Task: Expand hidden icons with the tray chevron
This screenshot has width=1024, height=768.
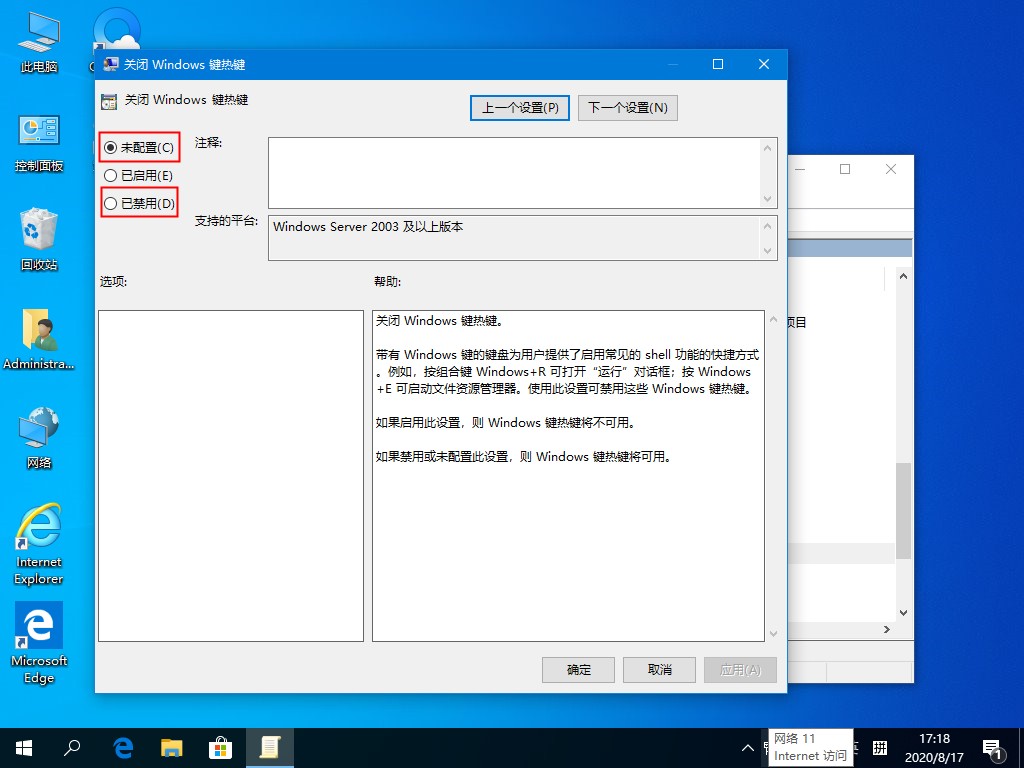Action: (747, 747)
